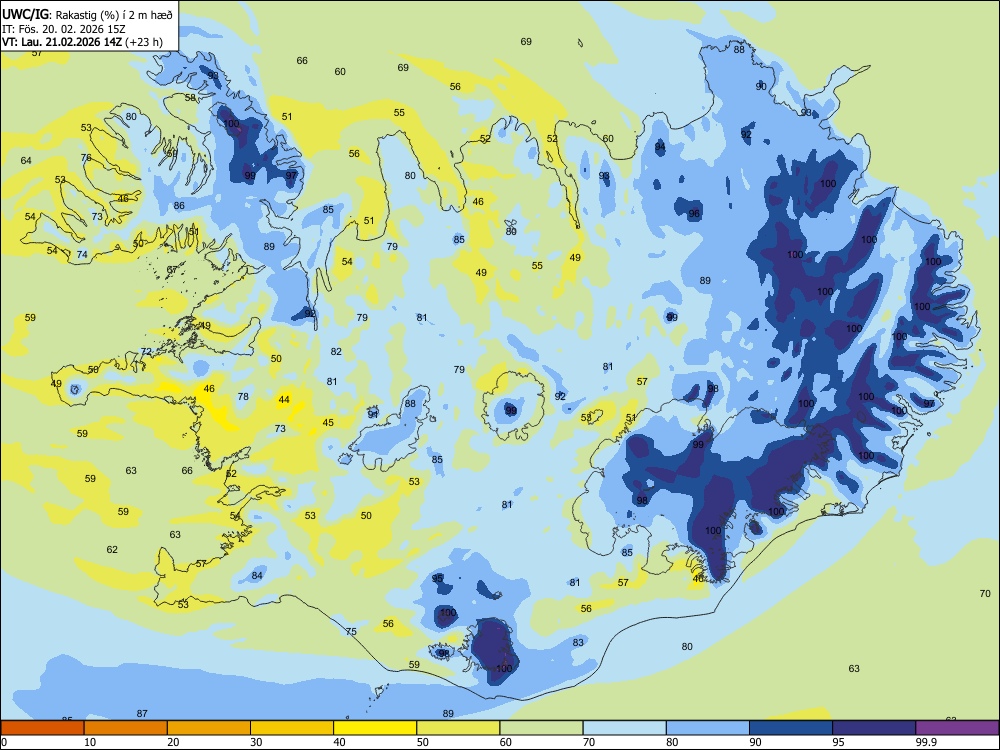Select the map value '76' in the Westfjords
Image resolution: width=1000 pixels, height=750 pixels.
[86, 158]
